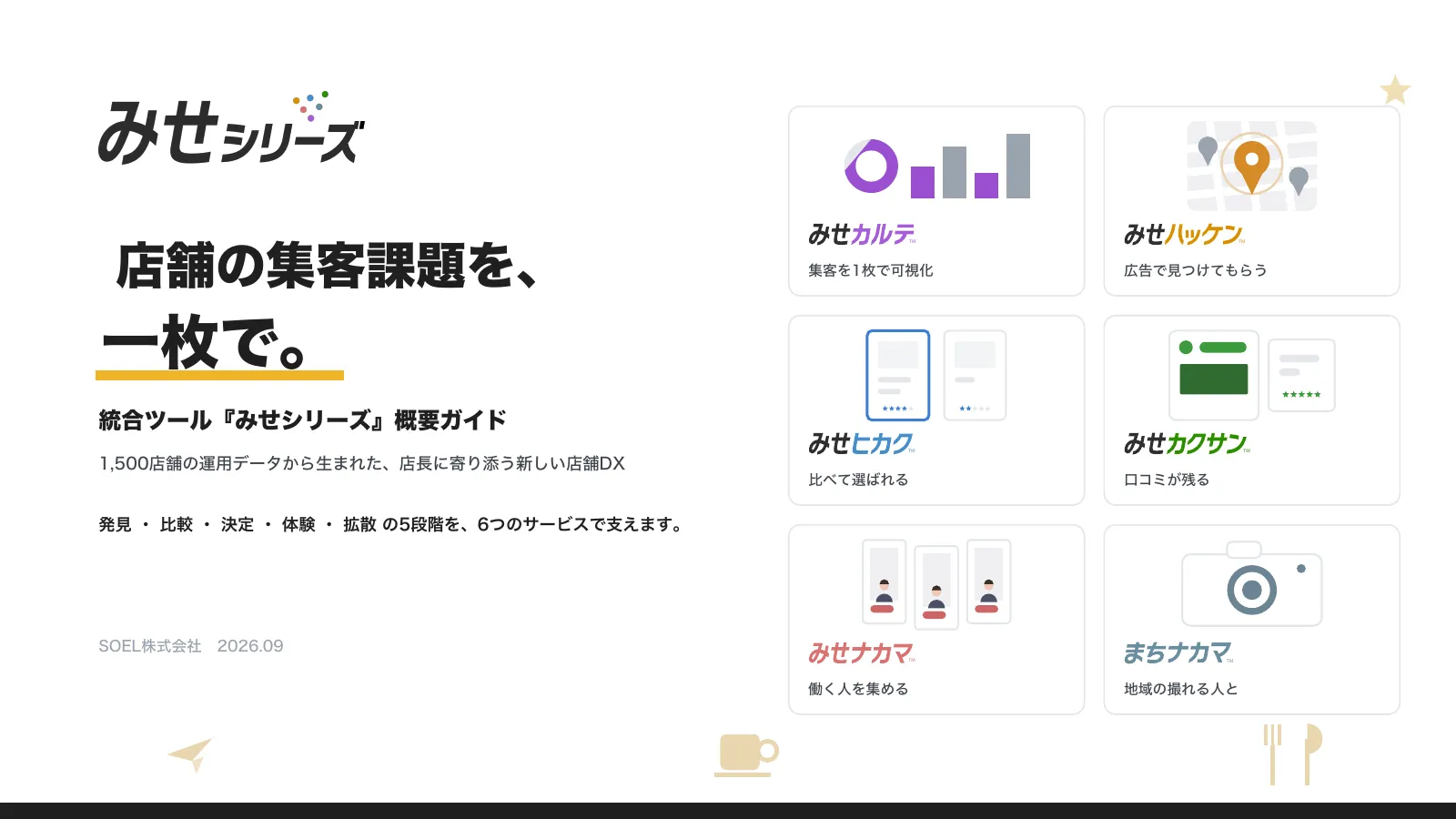Click the headline line 店舗の集客課題を、

(x=328, y=266)
